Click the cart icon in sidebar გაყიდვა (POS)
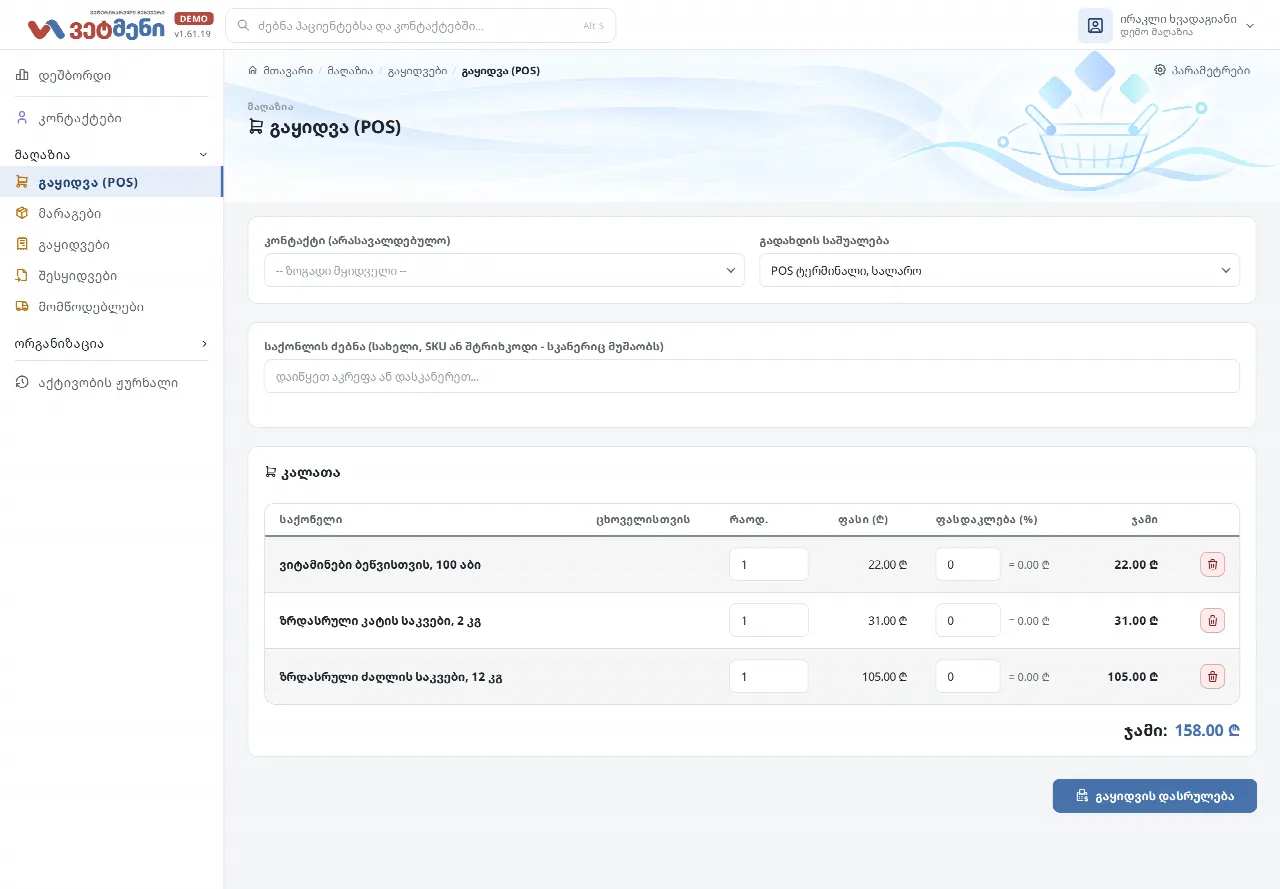The width and height of the screenshot is (1280, 889). click(x=22, y=183)
